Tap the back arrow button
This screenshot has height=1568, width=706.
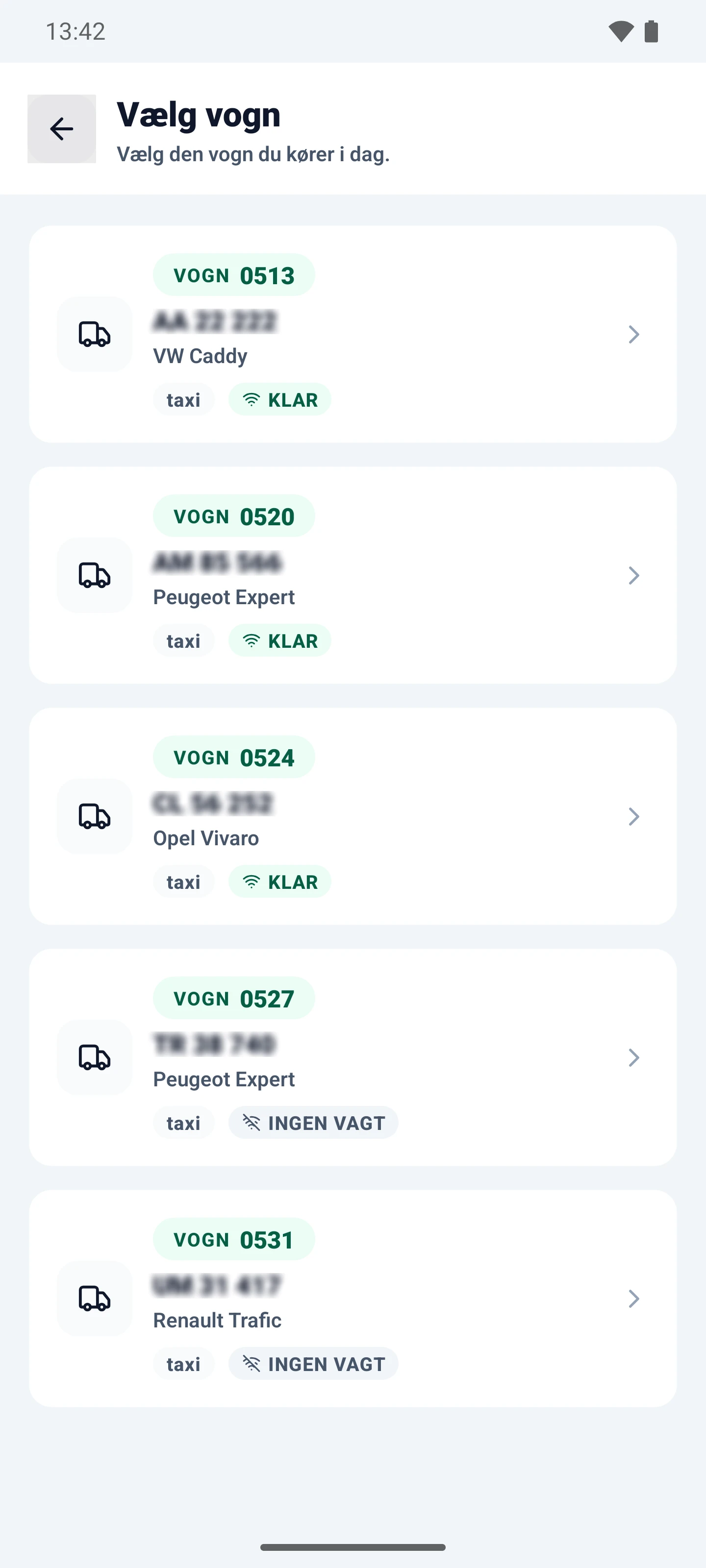click(x=61, y=129)
